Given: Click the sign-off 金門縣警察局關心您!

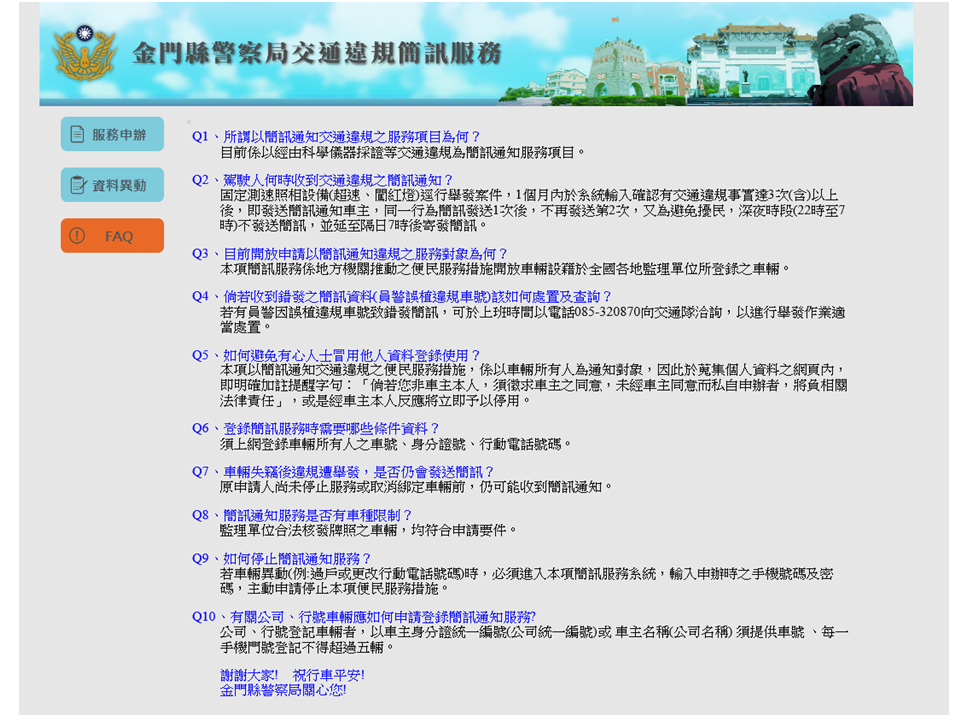Looking at the screenshot, I should (283, 691).
